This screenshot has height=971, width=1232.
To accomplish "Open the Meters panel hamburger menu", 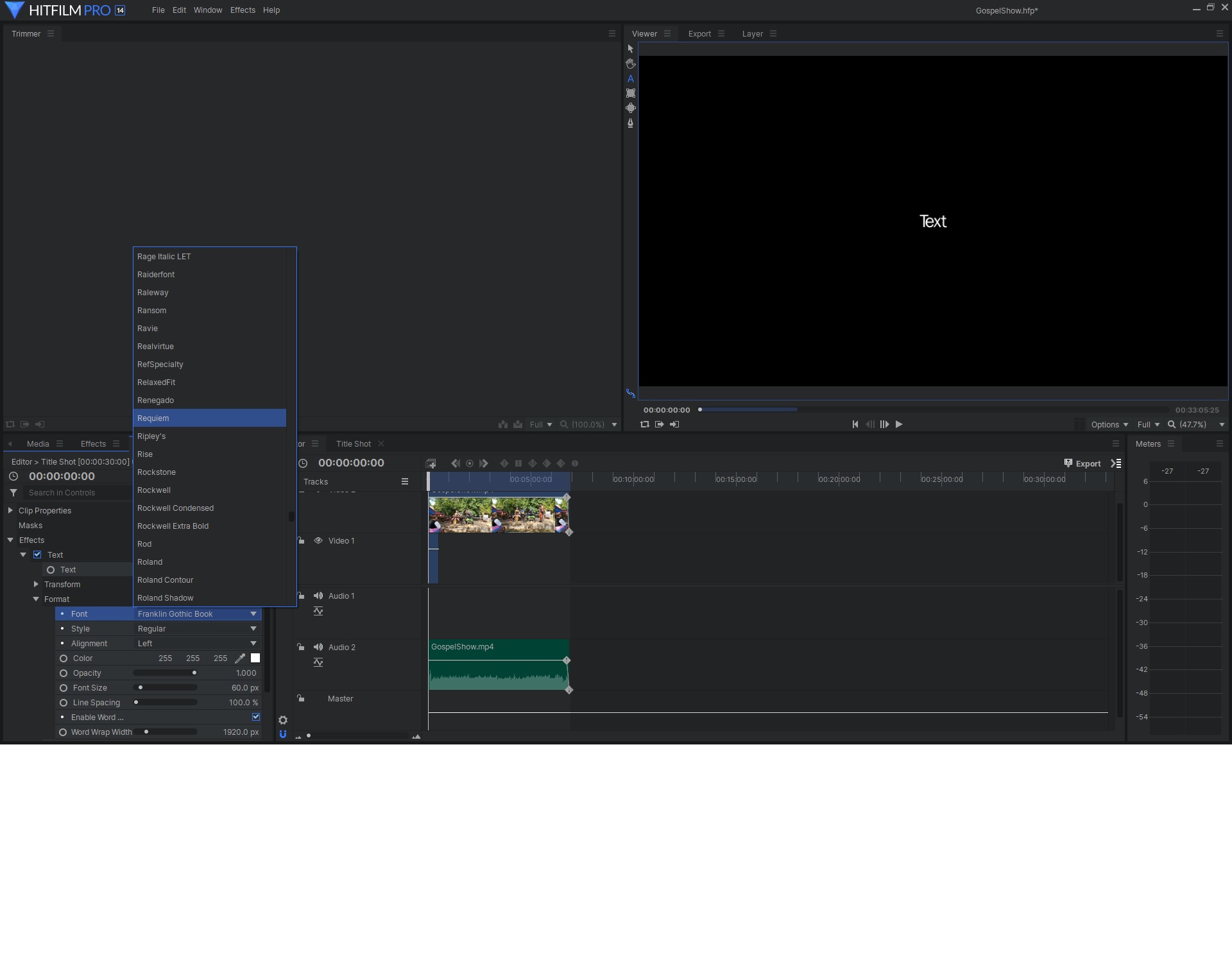I will click(1171, 443).
